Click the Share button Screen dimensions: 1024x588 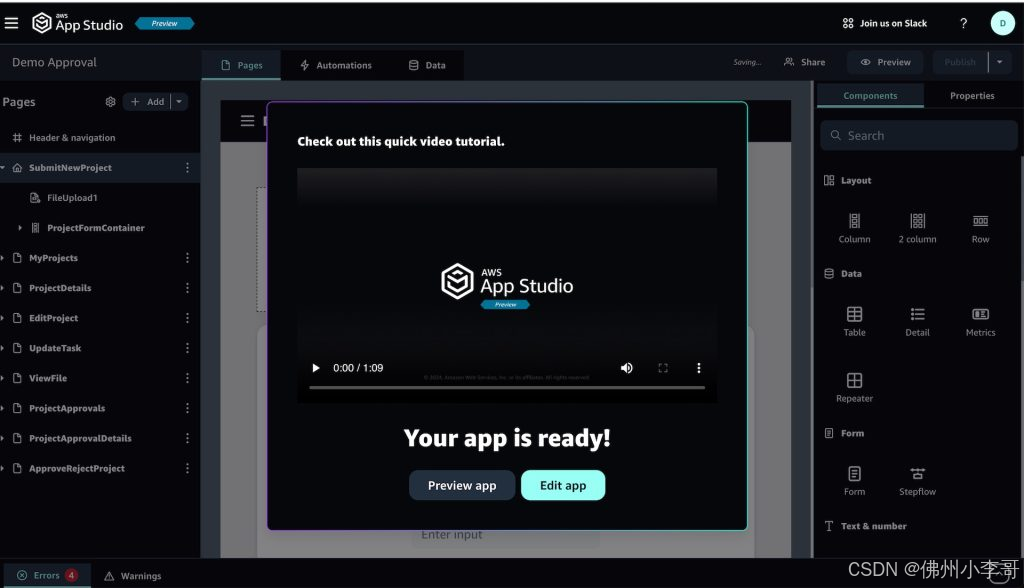(x=805, y=62)
